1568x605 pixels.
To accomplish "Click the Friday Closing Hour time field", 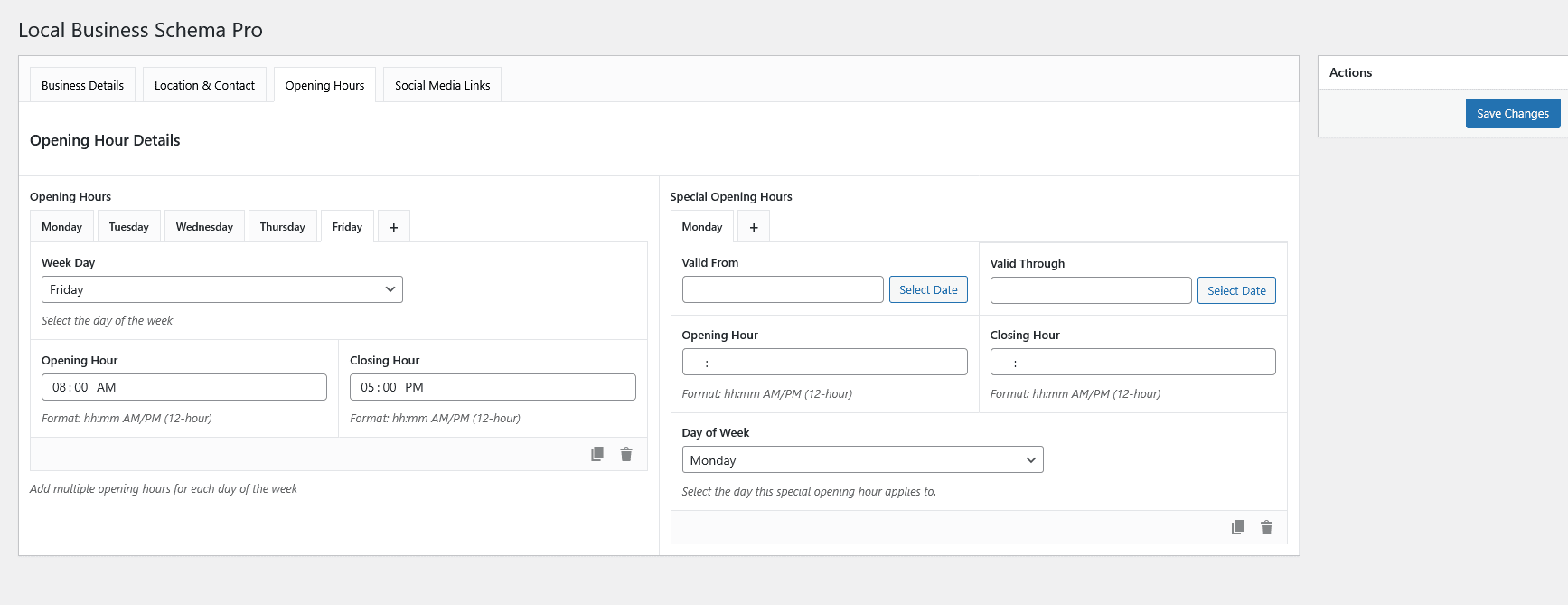I will tap(493, 387).
